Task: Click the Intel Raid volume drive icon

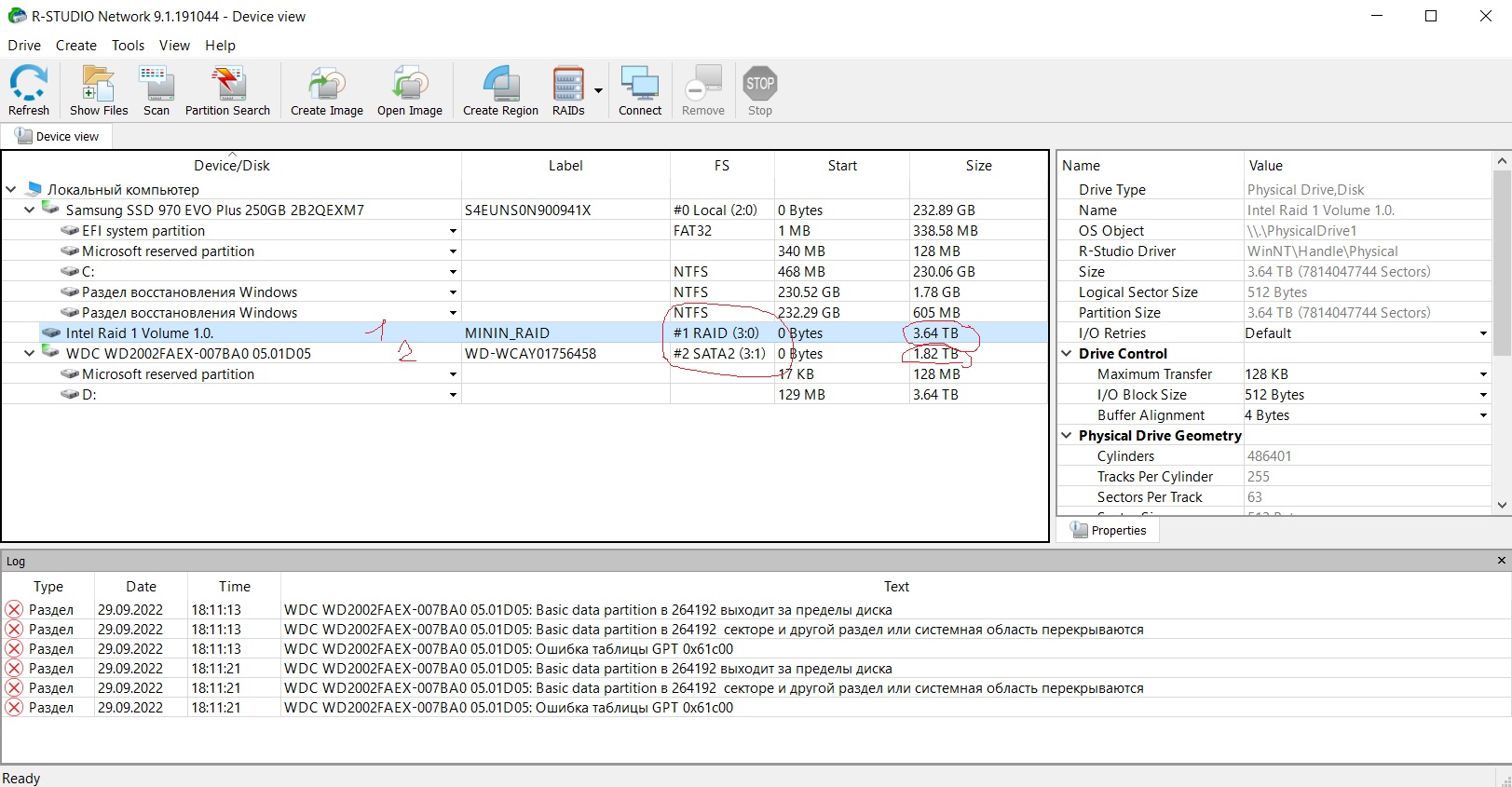Action: (51, 332)
